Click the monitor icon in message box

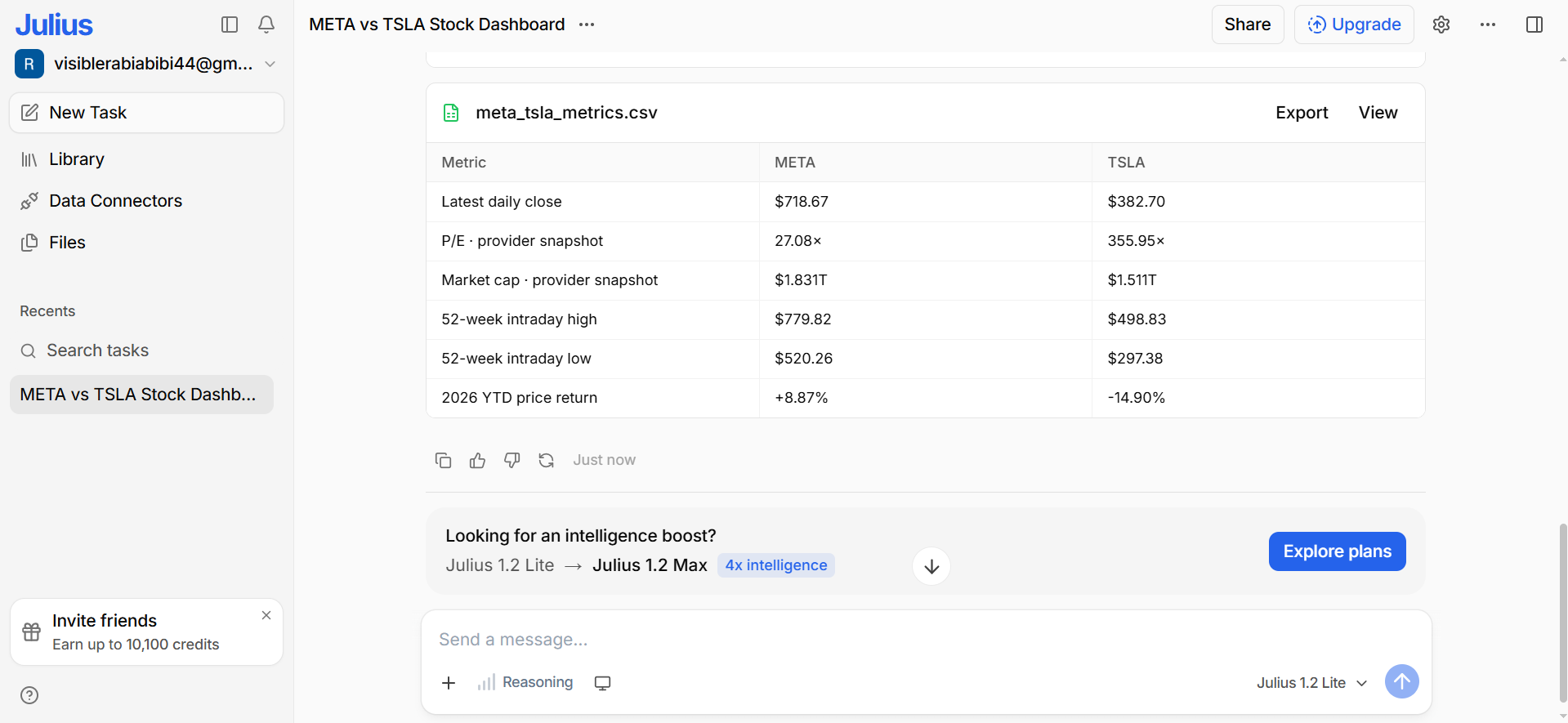603,683
